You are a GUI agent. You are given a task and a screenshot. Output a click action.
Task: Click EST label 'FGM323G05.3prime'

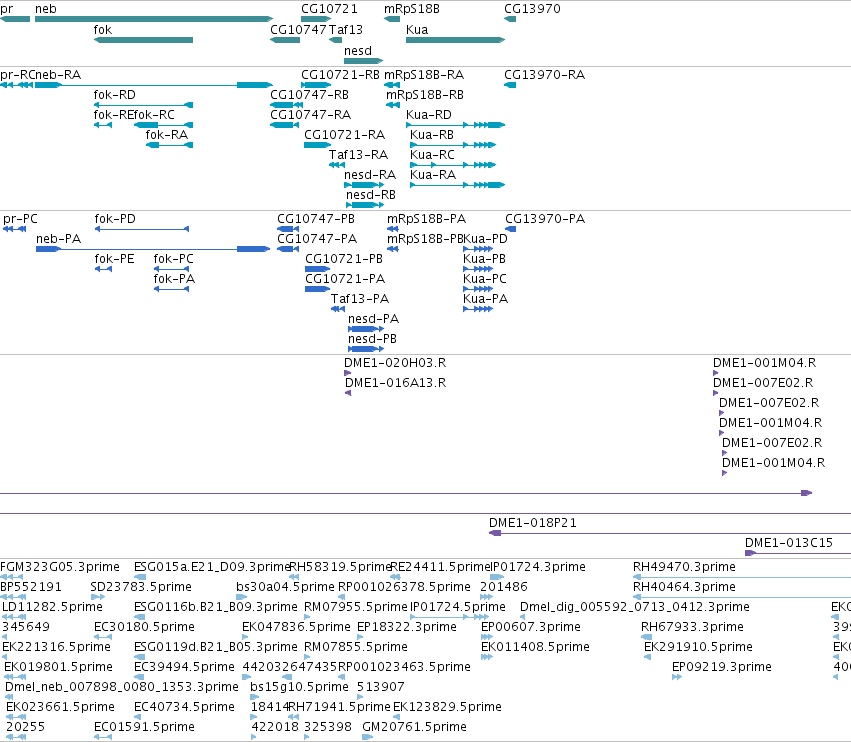pyautogui.click(x=60, y=566)
